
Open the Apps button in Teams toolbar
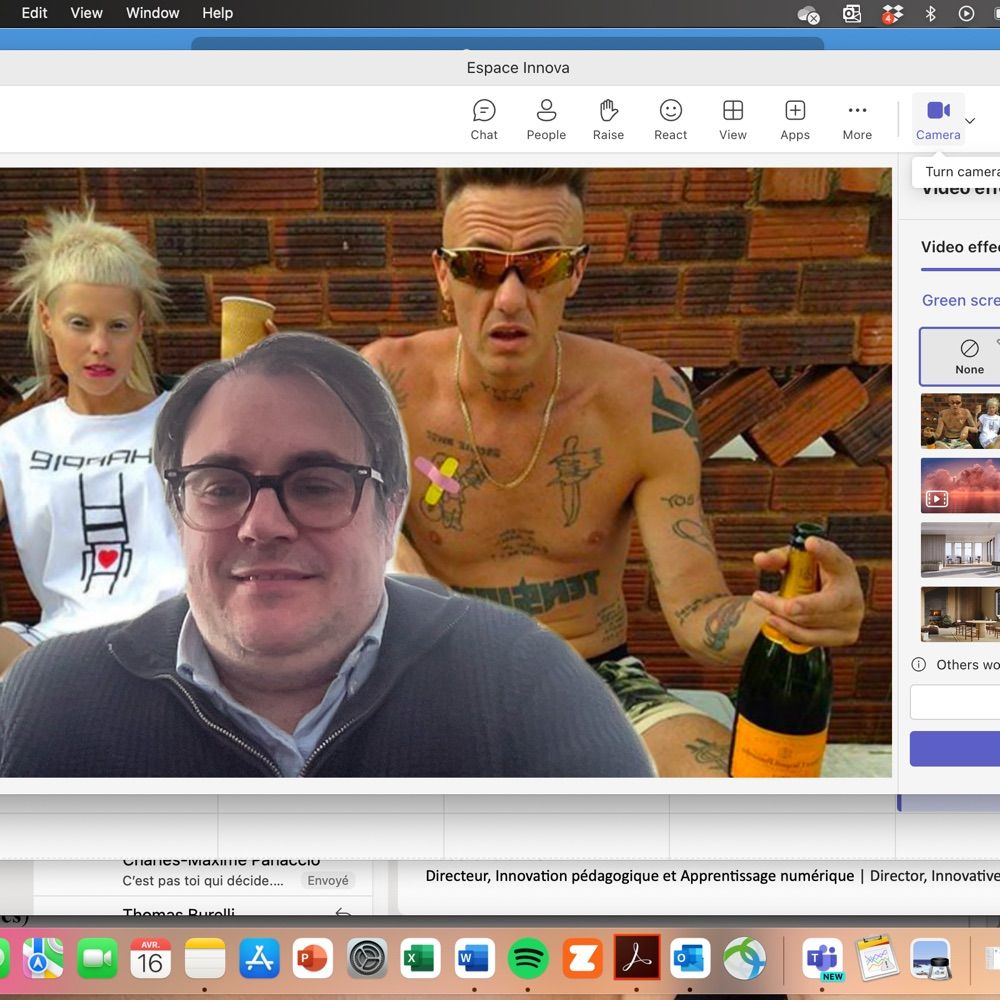(795, 119)
